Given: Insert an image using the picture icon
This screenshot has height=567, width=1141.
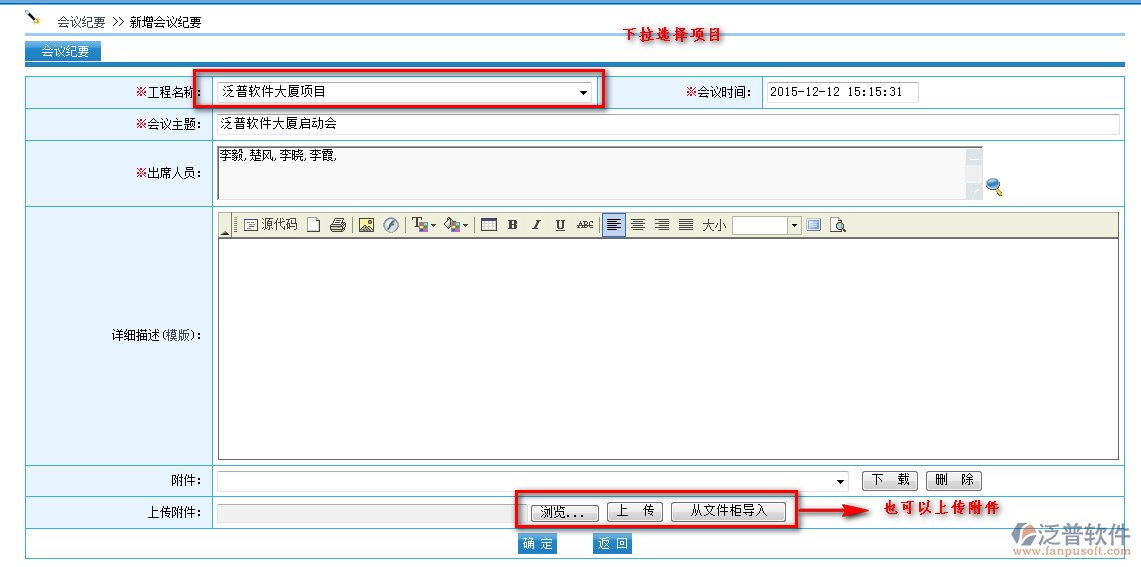Looking at the screenshot, I should click(x=366, y=225).
